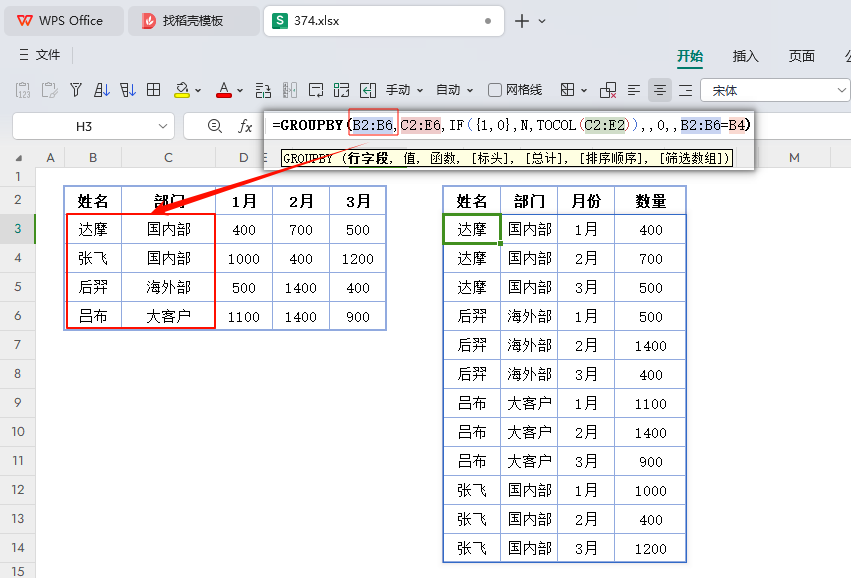Click the fx insert function icon
The image size is (851, 578).
(x=245, y=126)
